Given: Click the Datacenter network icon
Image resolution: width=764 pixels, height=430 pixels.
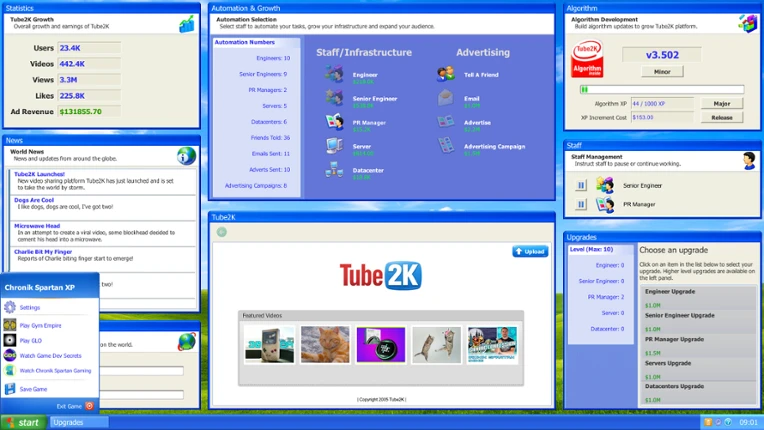Looking at the screenshot, I should tap(334, 169).
